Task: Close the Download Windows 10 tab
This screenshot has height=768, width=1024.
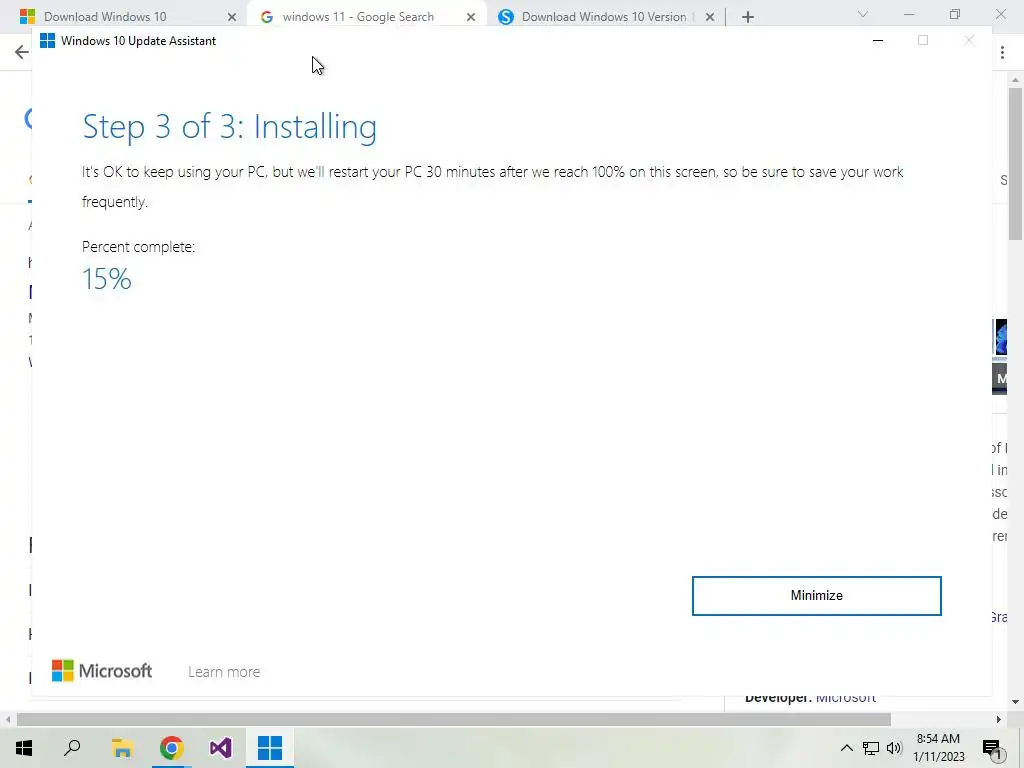Action: 232,17
